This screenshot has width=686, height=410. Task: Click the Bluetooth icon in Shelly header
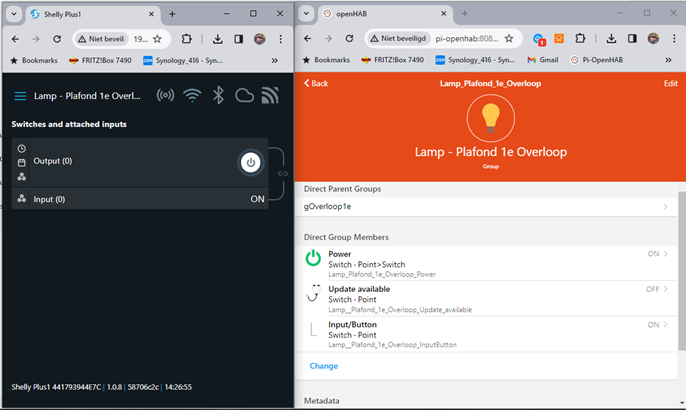pos(219,96)
